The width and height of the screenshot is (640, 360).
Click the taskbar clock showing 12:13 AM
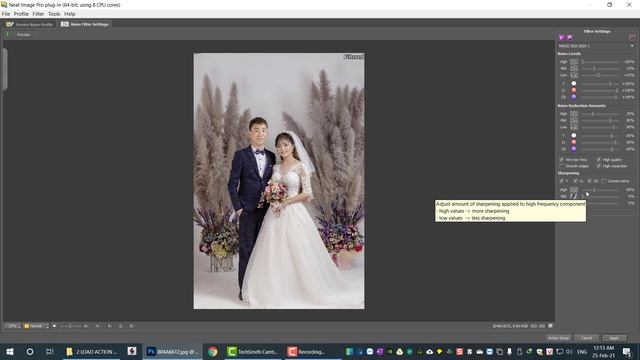coord(604,351)
